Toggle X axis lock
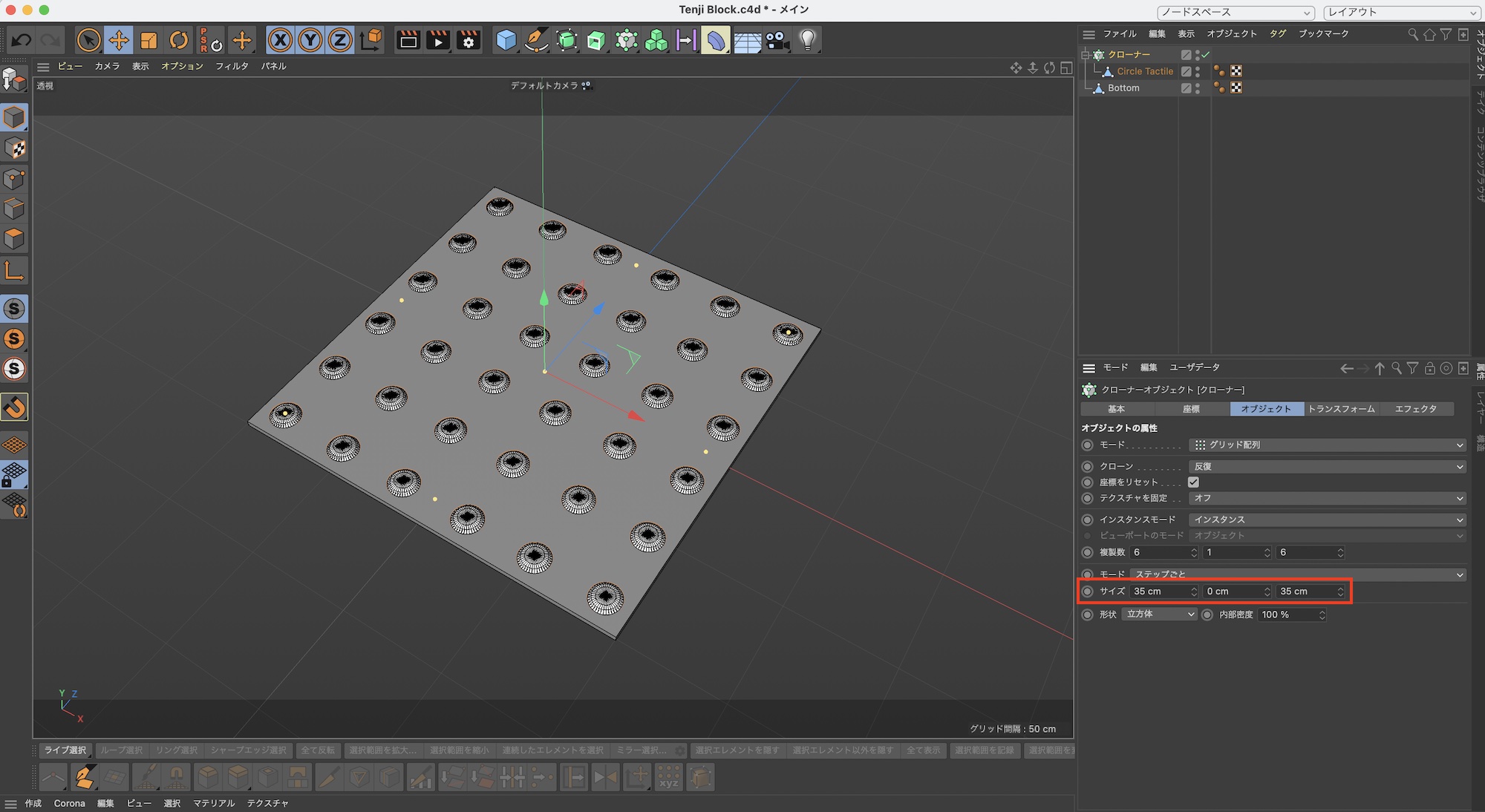Viewport: 1485px width, 812px height. (x=280, y=40)
